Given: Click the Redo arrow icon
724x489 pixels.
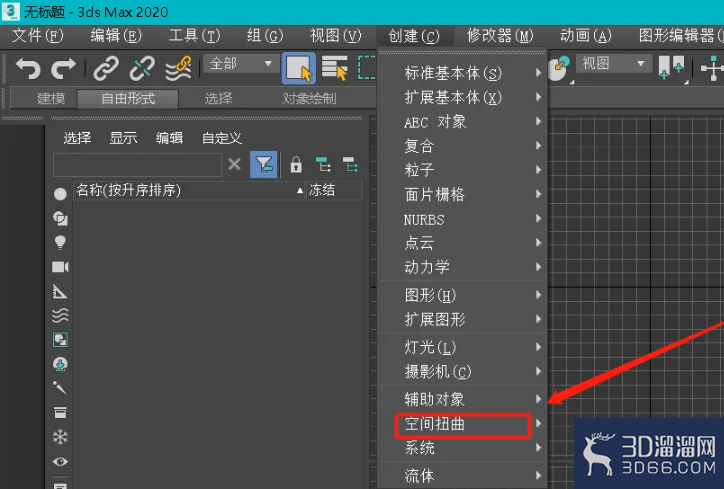Looking at the screenshot, I should pyautogui.click(x=63, y=68).
